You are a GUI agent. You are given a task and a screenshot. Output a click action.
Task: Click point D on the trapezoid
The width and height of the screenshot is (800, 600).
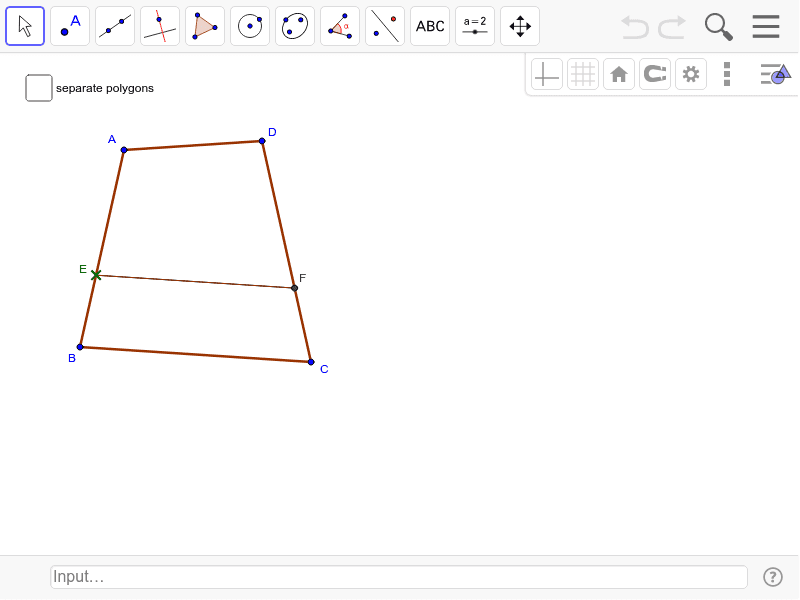[262, 141]
